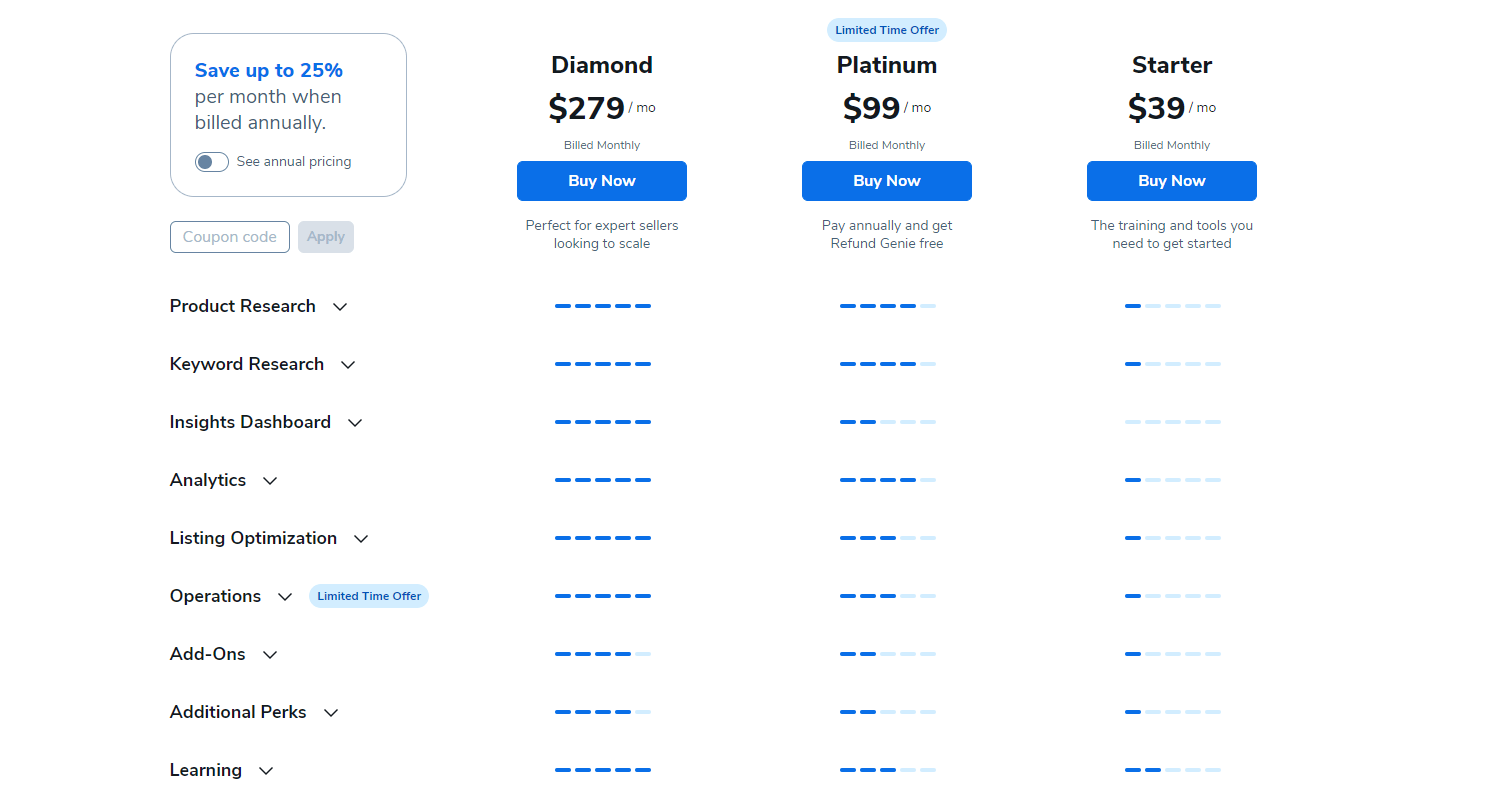
Task: Open the Add-Ons chevron arrow
Action: pyautogui.click(x=269, y=655)
